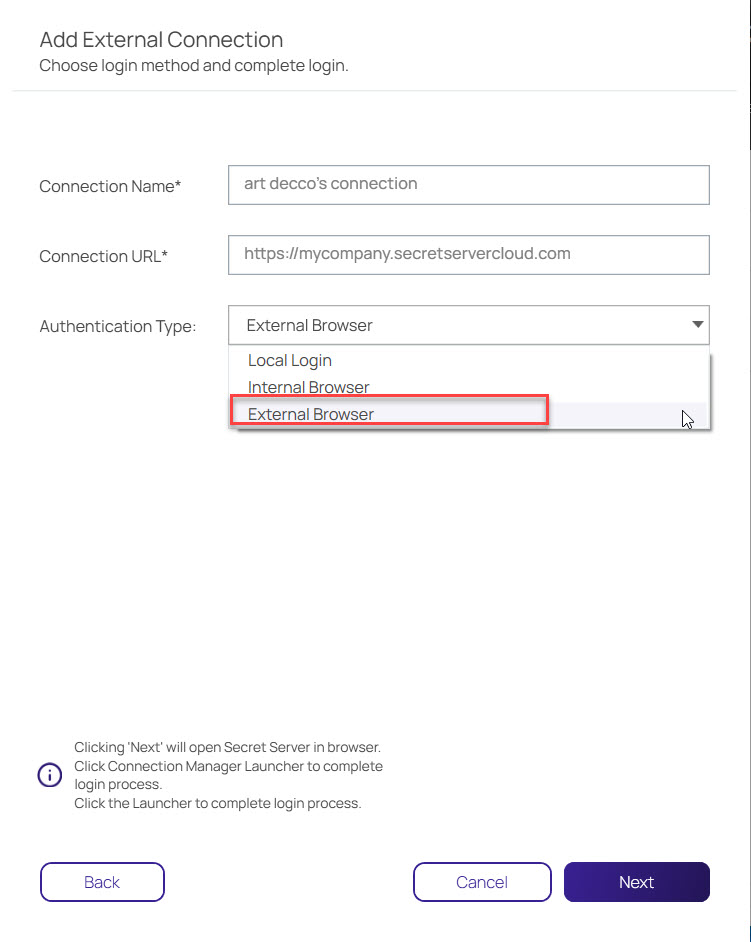Click the Cancel button
The width and height of the screenshot is (751, 942).
click(482, 882)
